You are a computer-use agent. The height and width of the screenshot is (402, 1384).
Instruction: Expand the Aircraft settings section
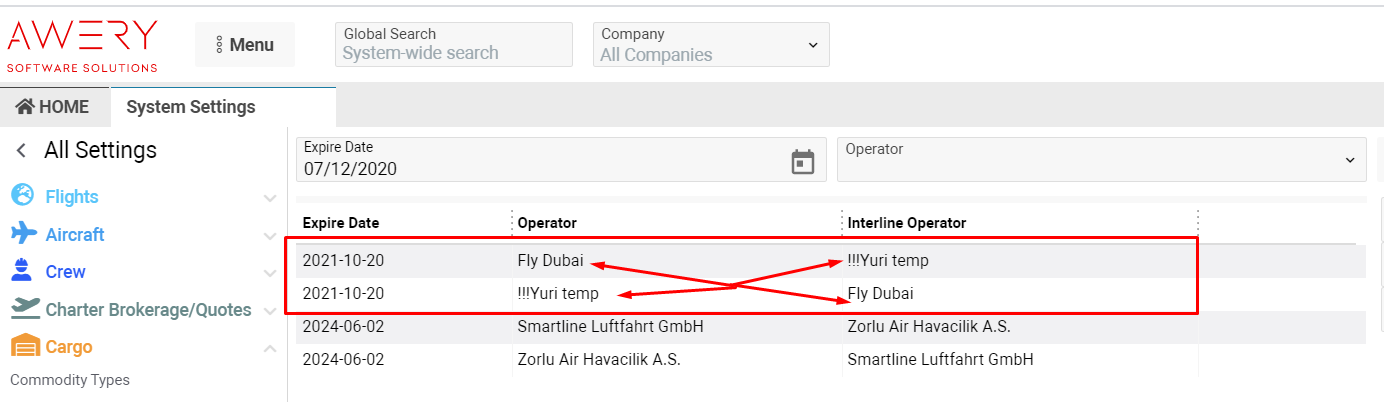(x=269, y=236)
